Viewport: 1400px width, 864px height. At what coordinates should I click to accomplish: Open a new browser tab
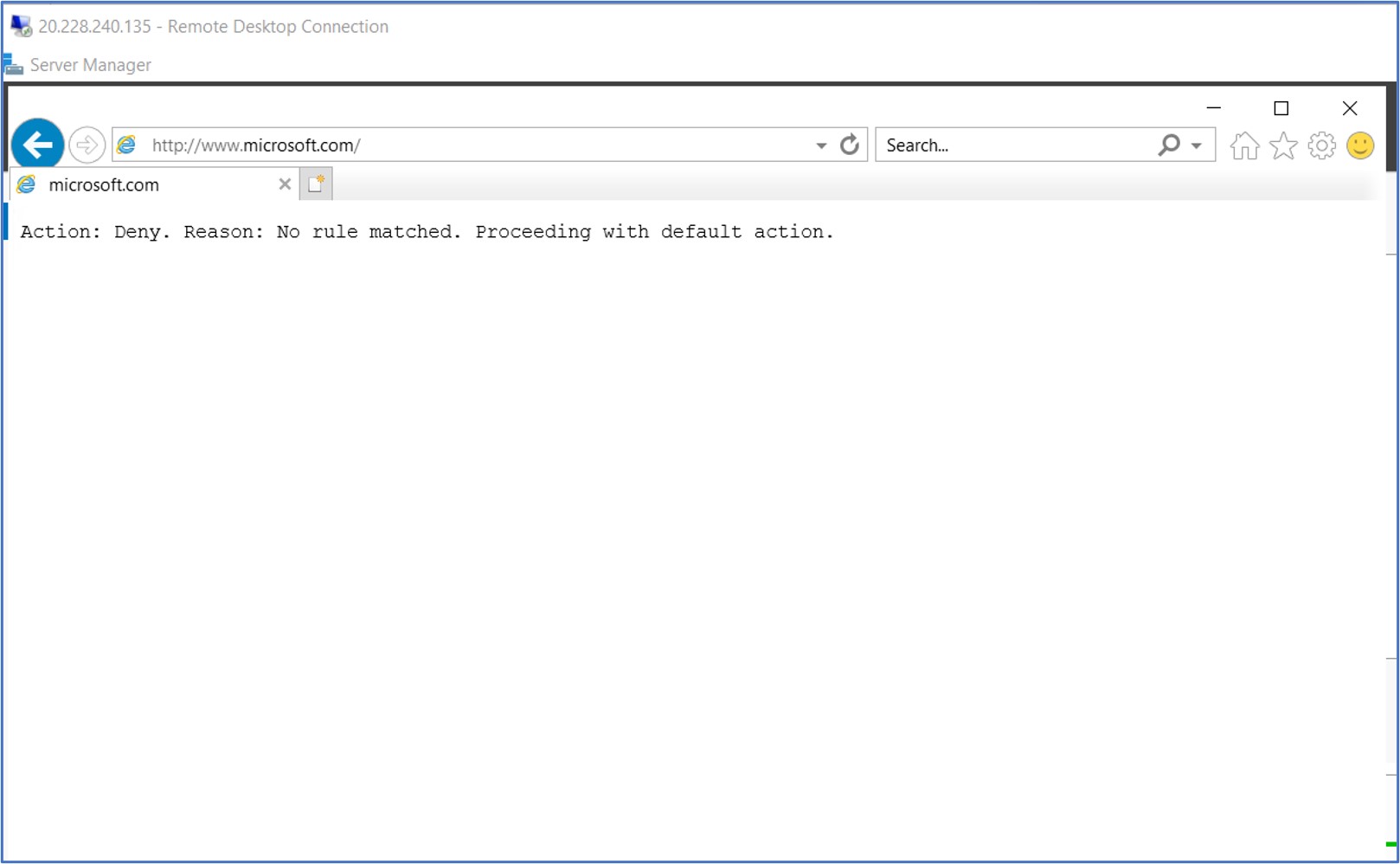click(x=316, y=183)
